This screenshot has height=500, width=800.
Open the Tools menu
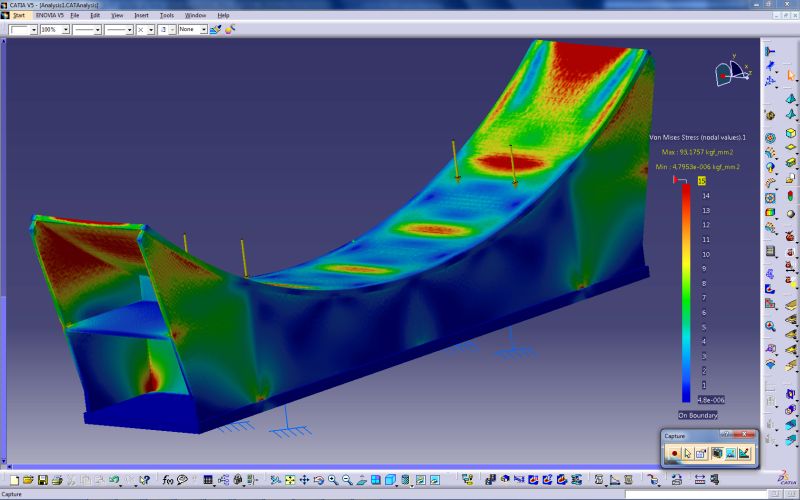click(x=166, y=16)
